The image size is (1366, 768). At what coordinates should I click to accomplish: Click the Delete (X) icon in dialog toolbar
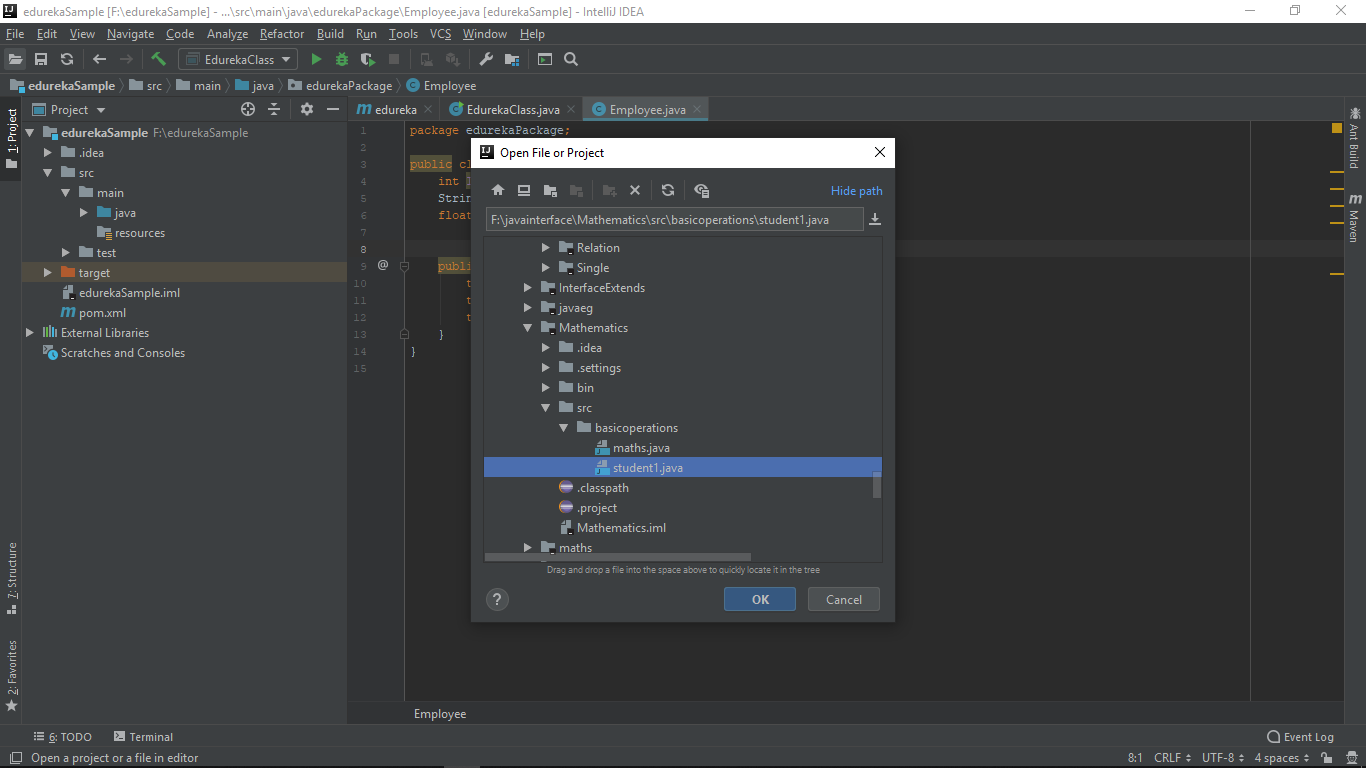635,190
